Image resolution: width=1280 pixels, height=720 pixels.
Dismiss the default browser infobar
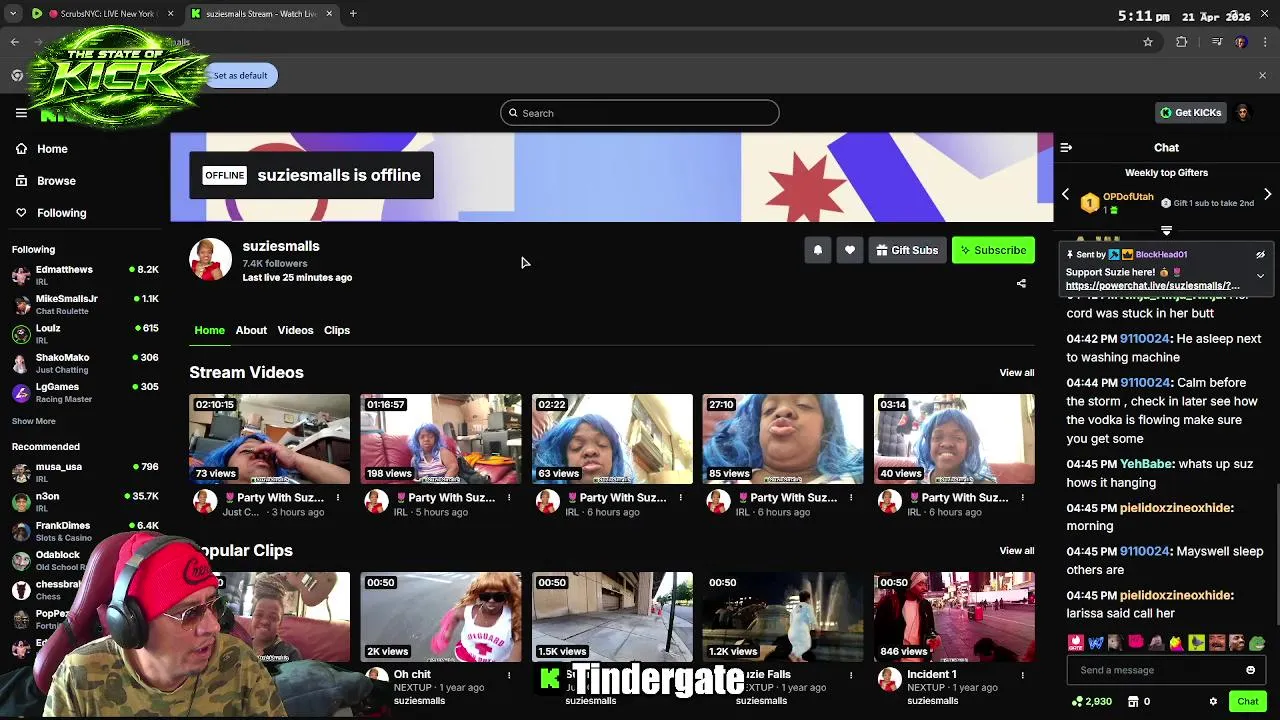tap(1262, 76)
